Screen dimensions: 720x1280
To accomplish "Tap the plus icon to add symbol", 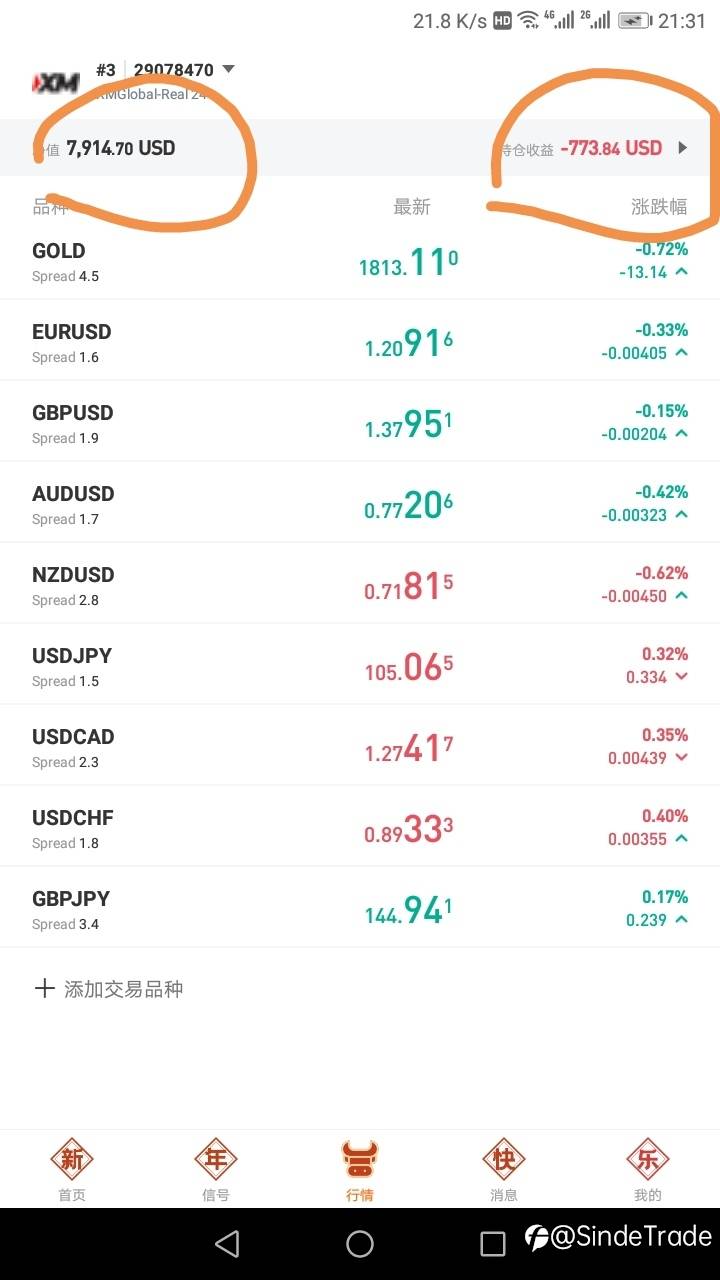I will tap(44, 989).
